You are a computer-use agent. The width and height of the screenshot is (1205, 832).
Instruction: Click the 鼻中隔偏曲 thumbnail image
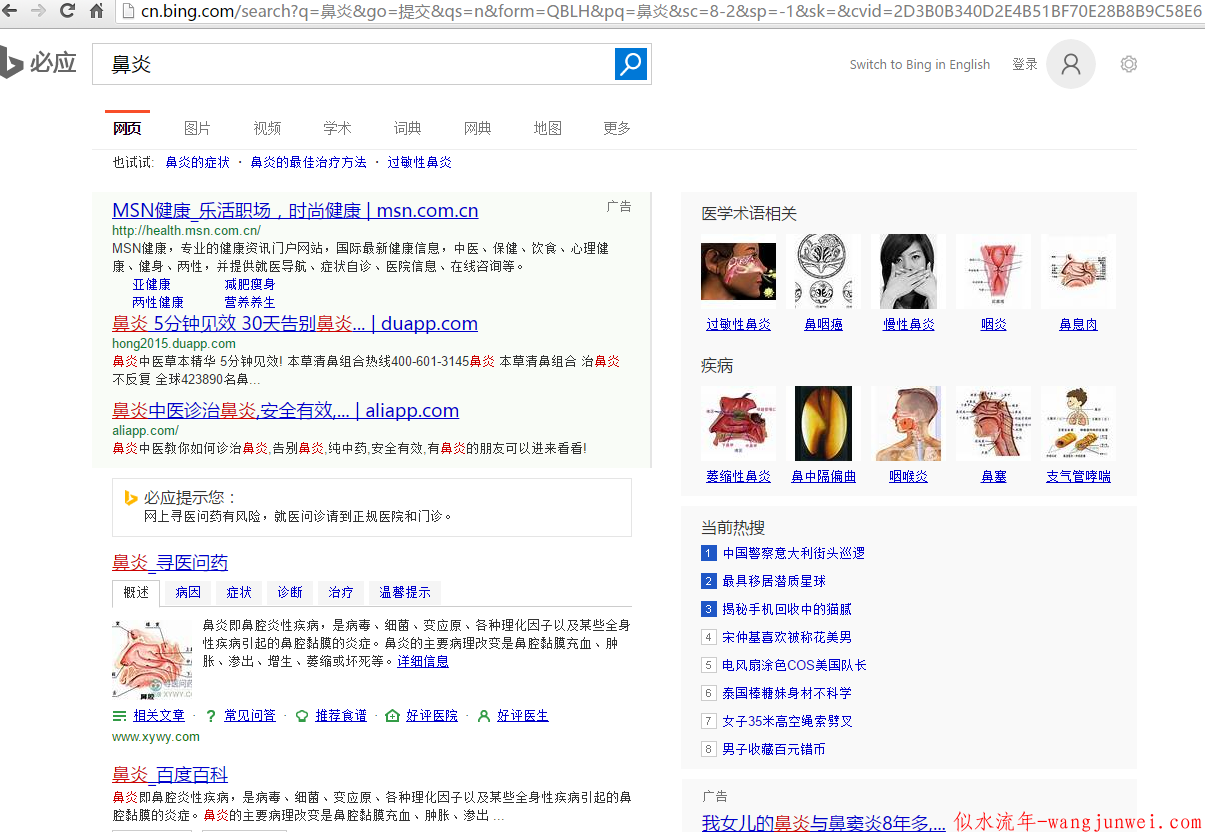[823, 424]
